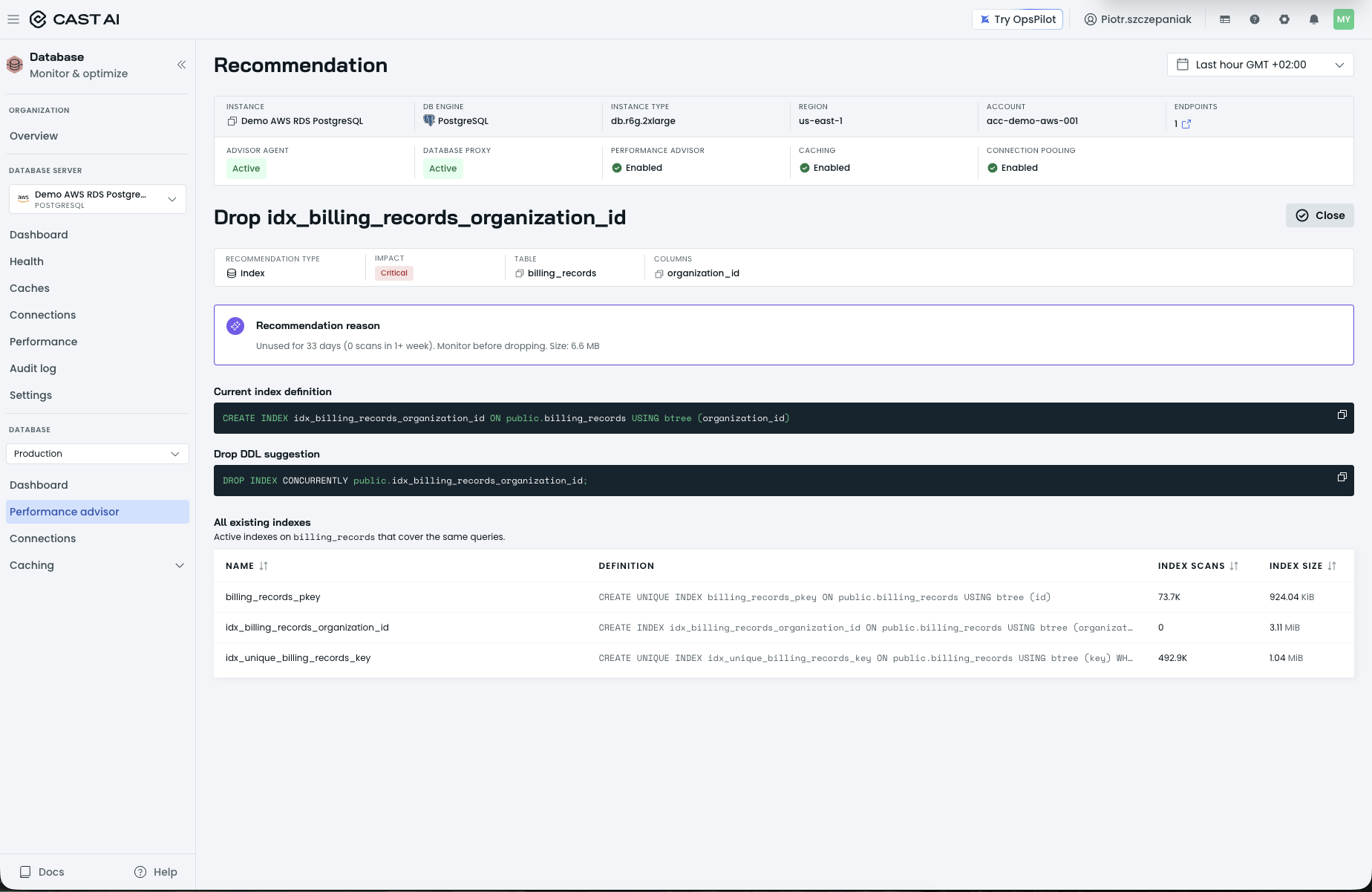Go to organization Overview

click(x=33, y=136)
